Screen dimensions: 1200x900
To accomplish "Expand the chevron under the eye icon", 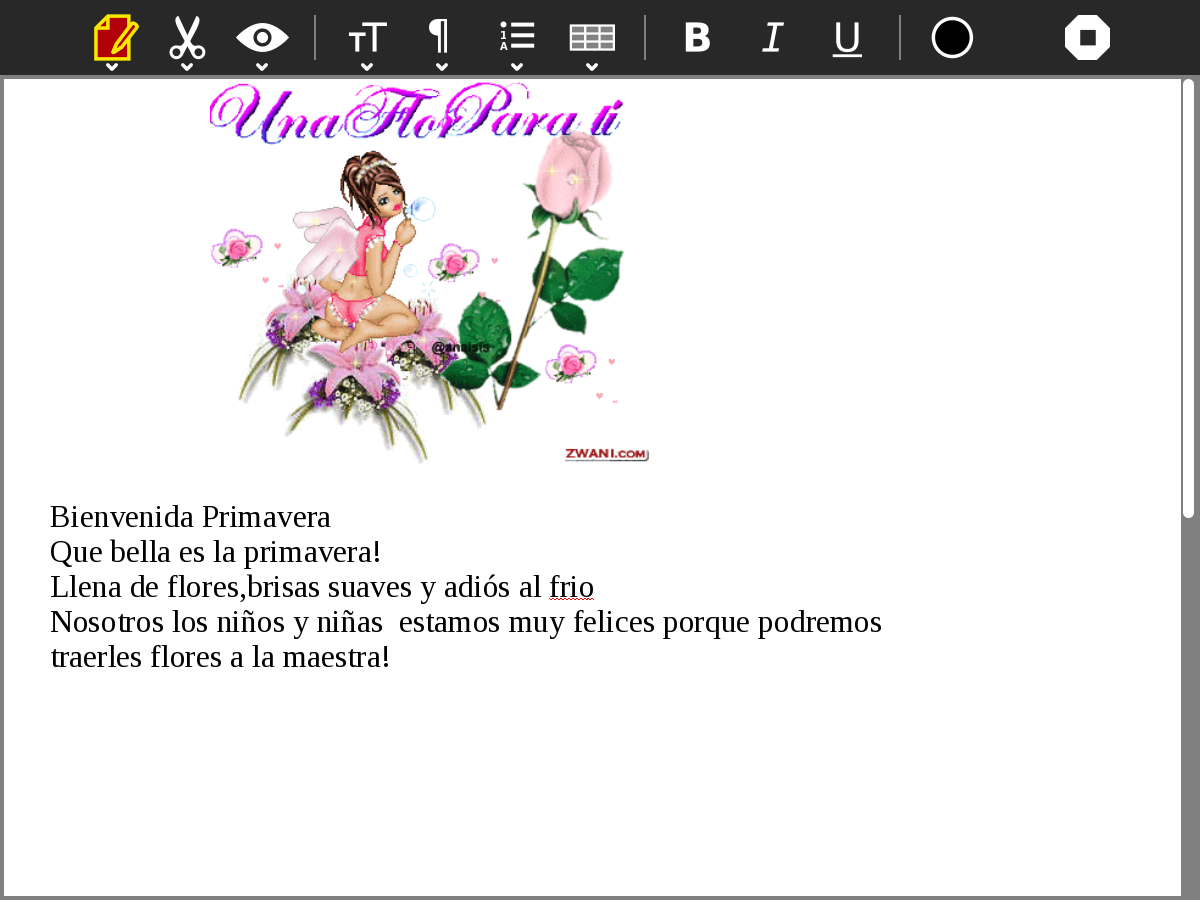I will pos(262,67).
